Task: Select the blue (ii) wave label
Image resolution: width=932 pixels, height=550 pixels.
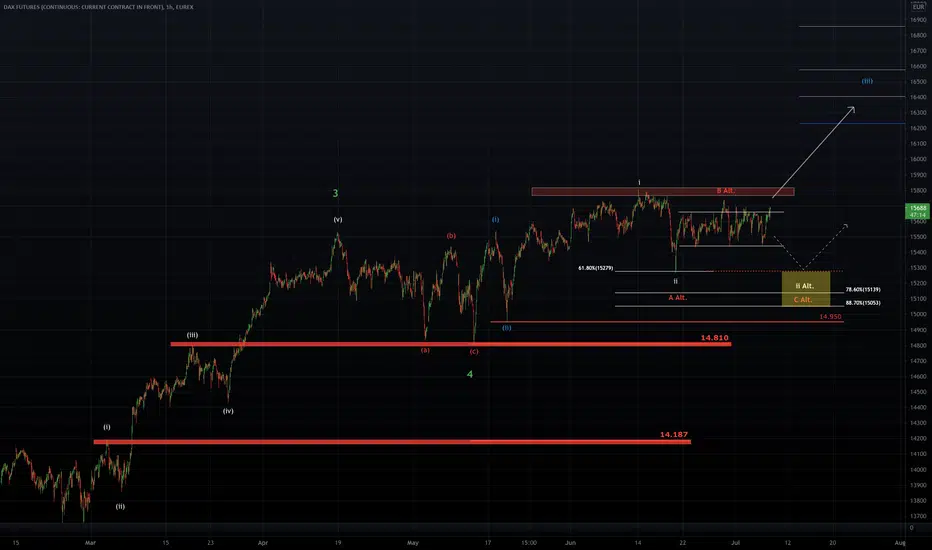Action: pyautogui.click(x=506, y=328)
